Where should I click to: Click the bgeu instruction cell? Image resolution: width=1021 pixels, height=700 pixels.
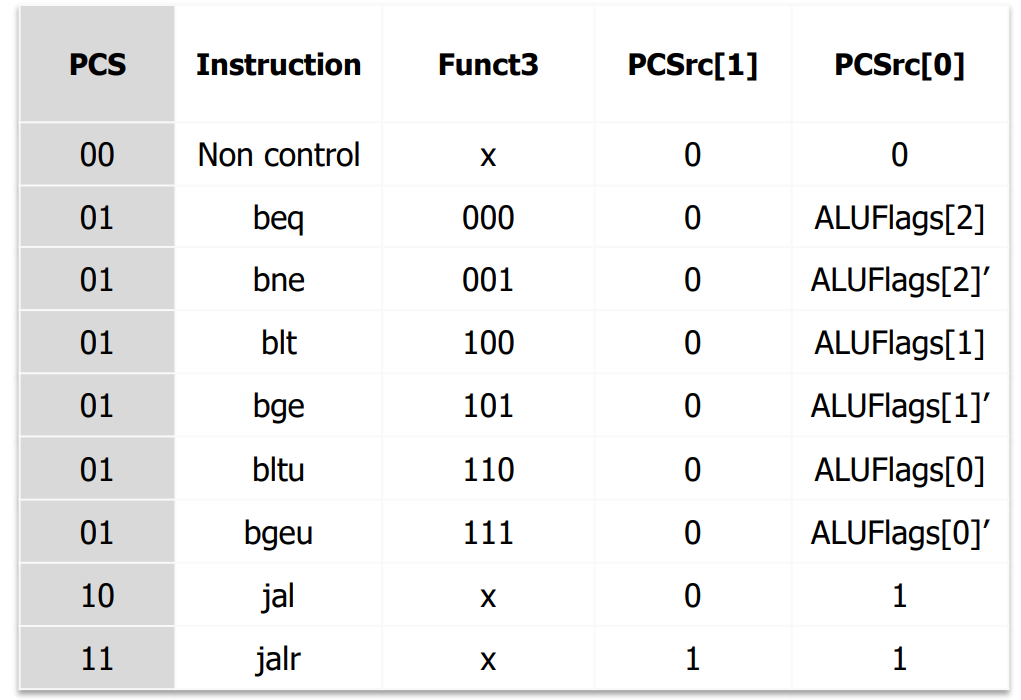pyautogui.click(x=279, y=533)
